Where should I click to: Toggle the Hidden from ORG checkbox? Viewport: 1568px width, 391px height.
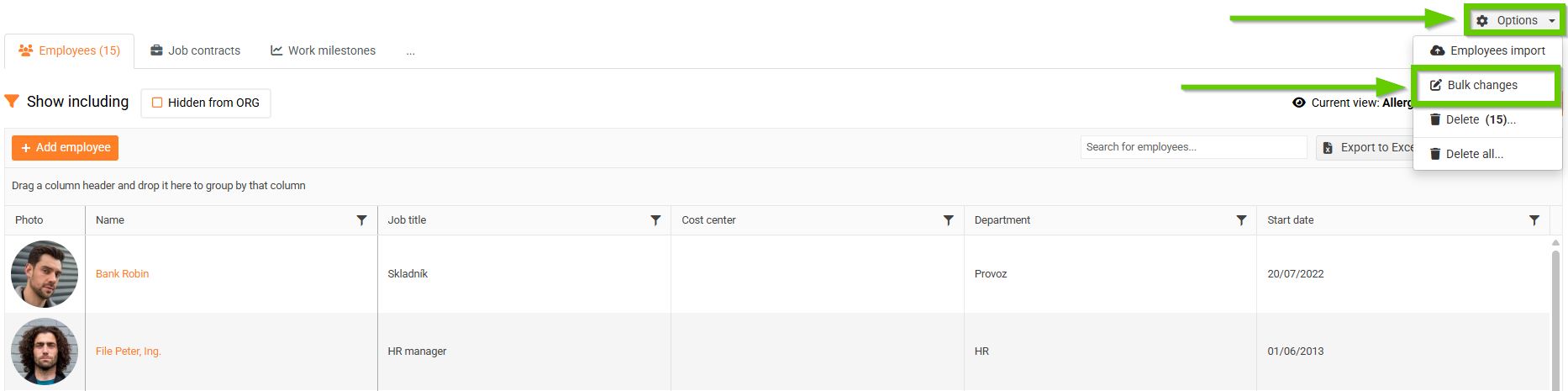pyautogui.click(x=157, y=103)
